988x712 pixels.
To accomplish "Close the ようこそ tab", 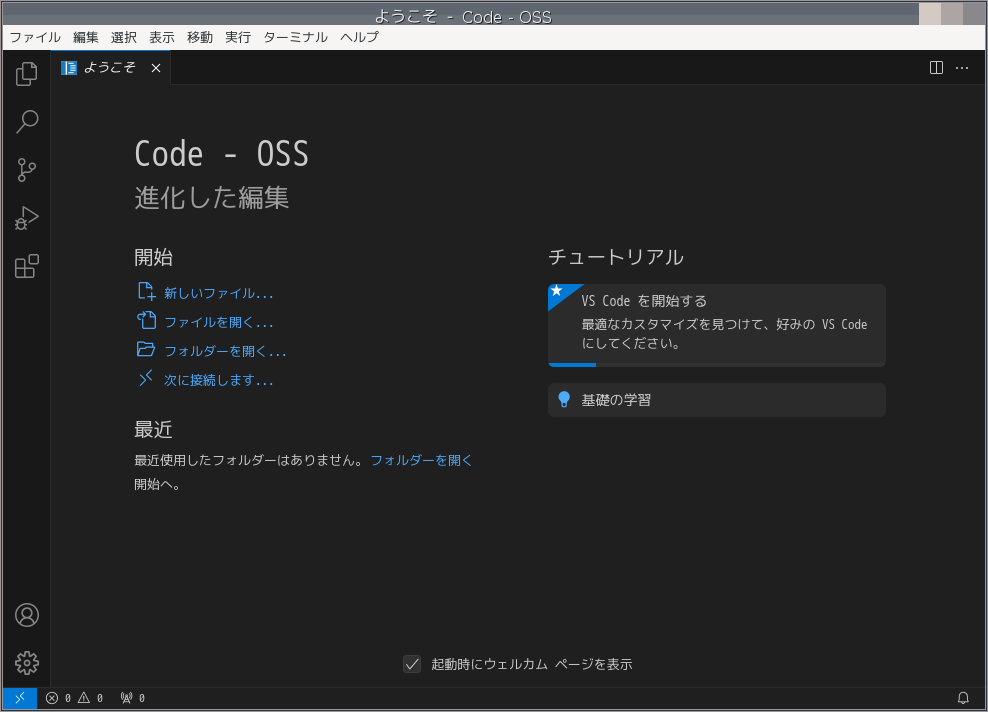I will point(156,68).
